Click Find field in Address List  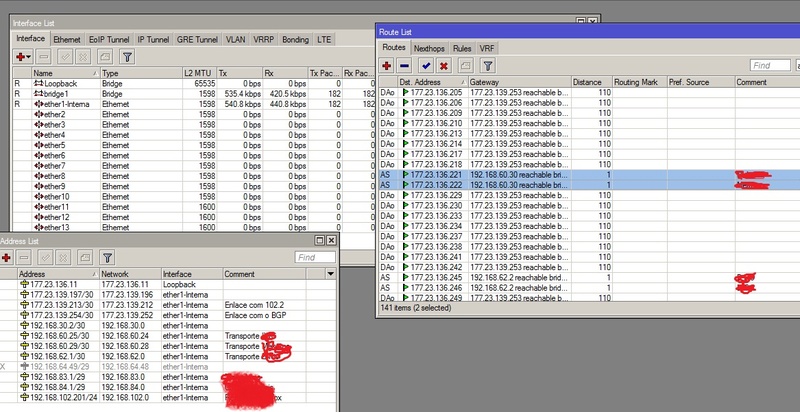tap(315, 257)
